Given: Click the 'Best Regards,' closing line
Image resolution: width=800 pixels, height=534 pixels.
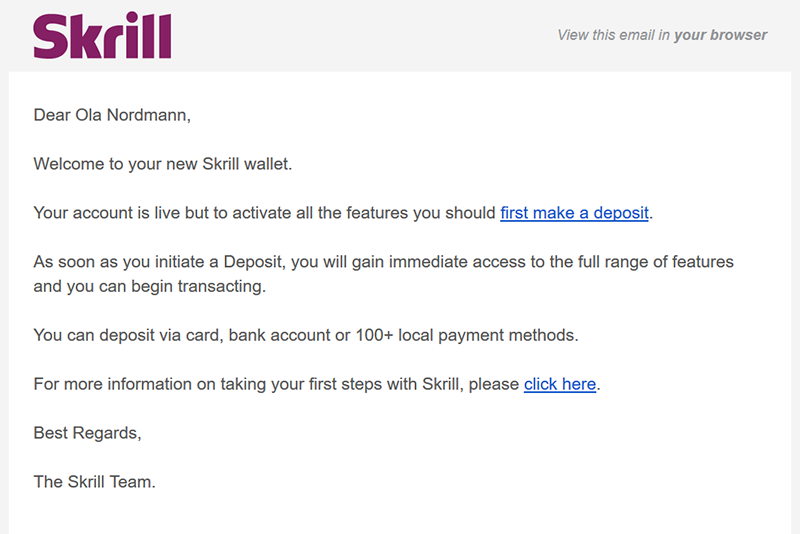Looking at the screenshot, I should (87, 433).
